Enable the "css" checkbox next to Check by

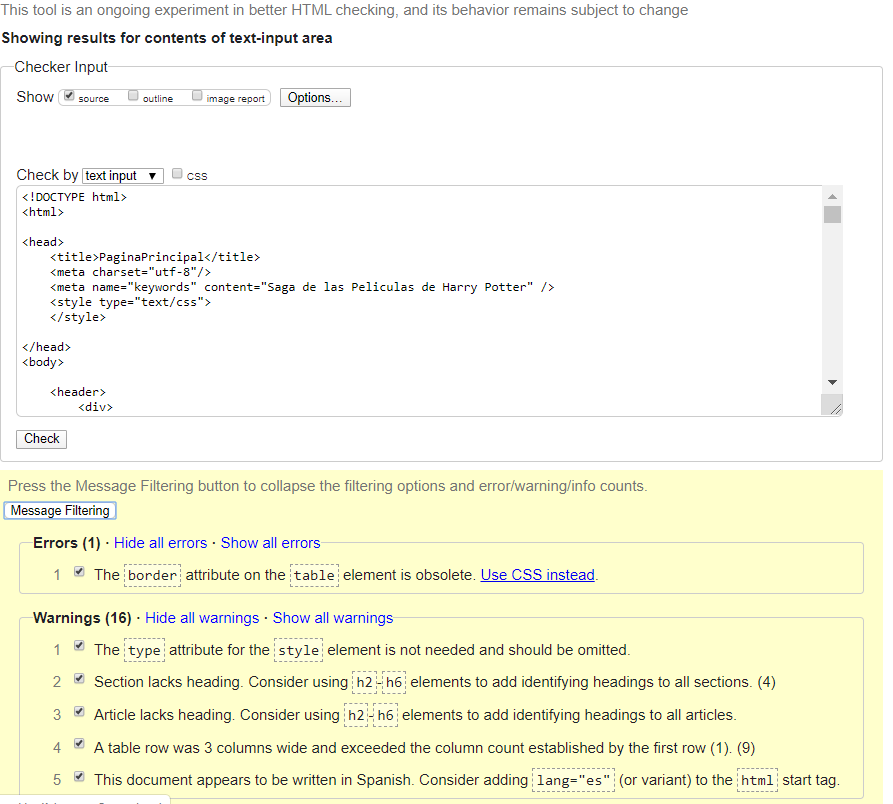[x=177, y=173]
